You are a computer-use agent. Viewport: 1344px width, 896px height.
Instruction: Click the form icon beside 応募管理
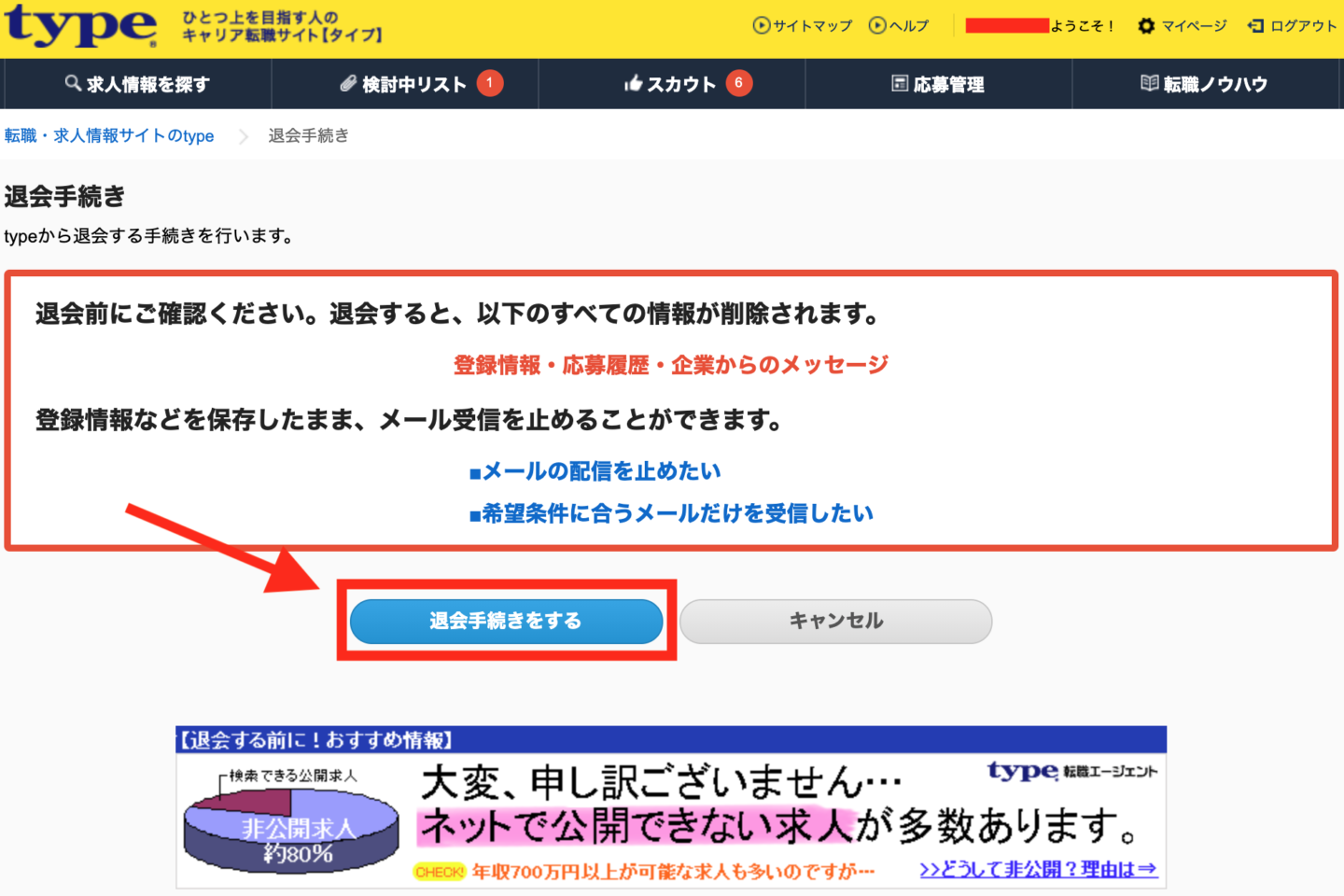(x=900, y=84)
